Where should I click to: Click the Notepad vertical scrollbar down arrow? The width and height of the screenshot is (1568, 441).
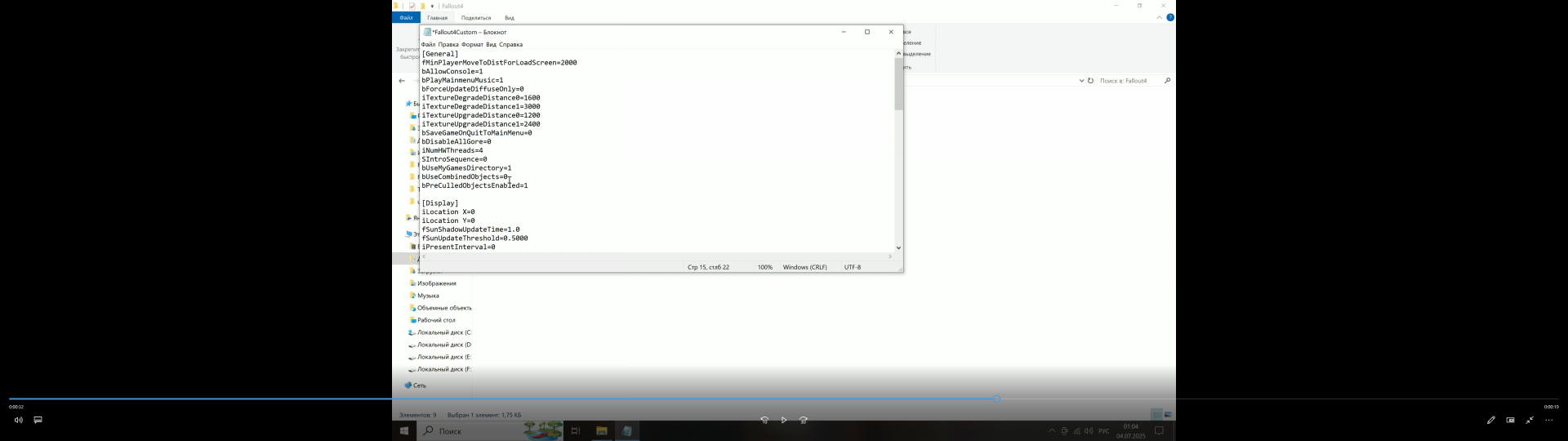898,247
